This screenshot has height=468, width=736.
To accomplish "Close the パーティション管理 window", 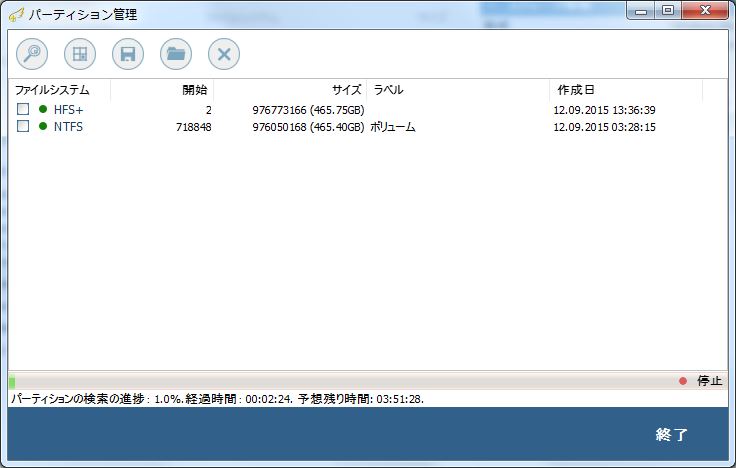I will coord(705,10).
